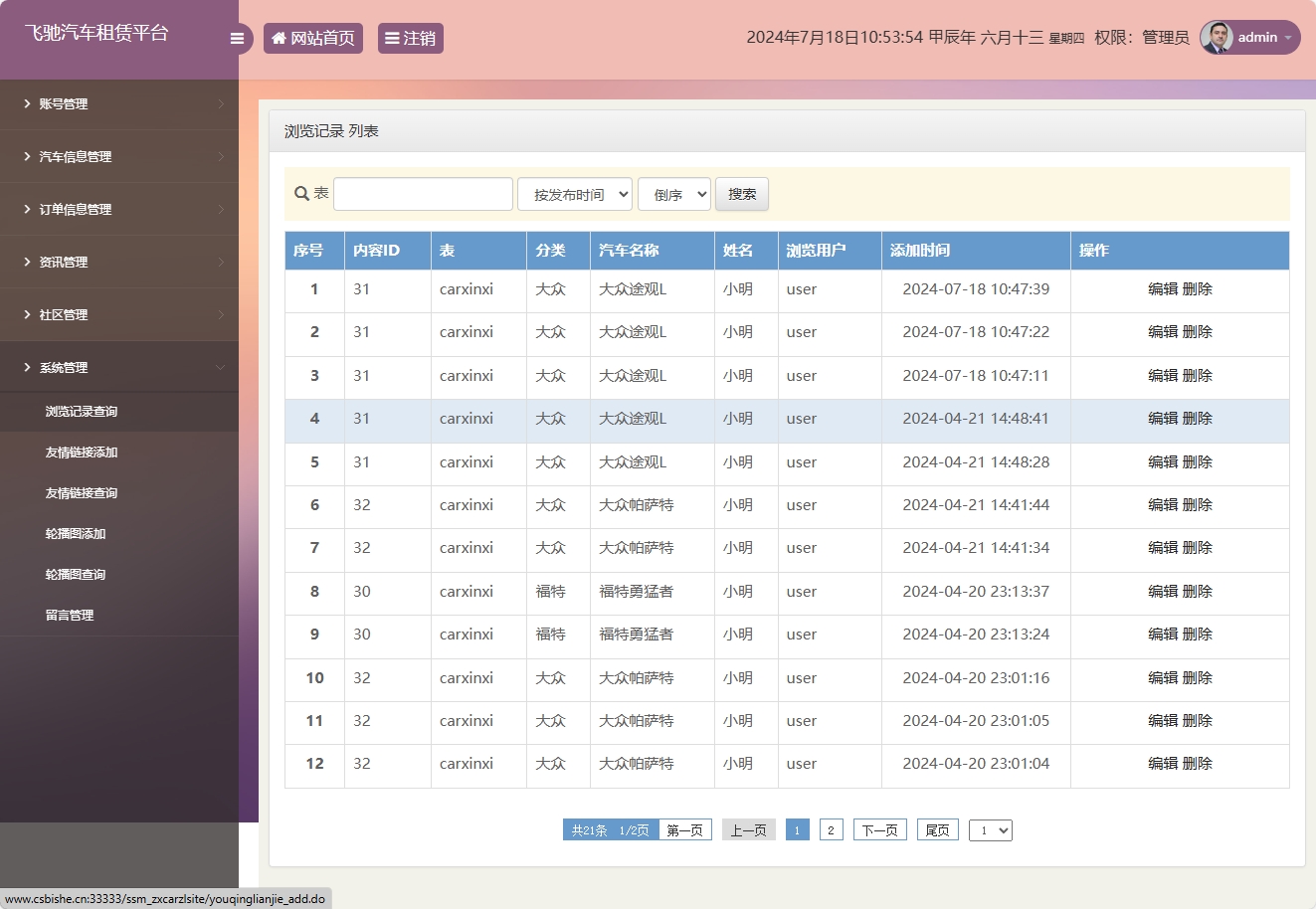Click 编辑 on the first table row
This screenshot has width=1316, height=909.
click(1164, 289)
